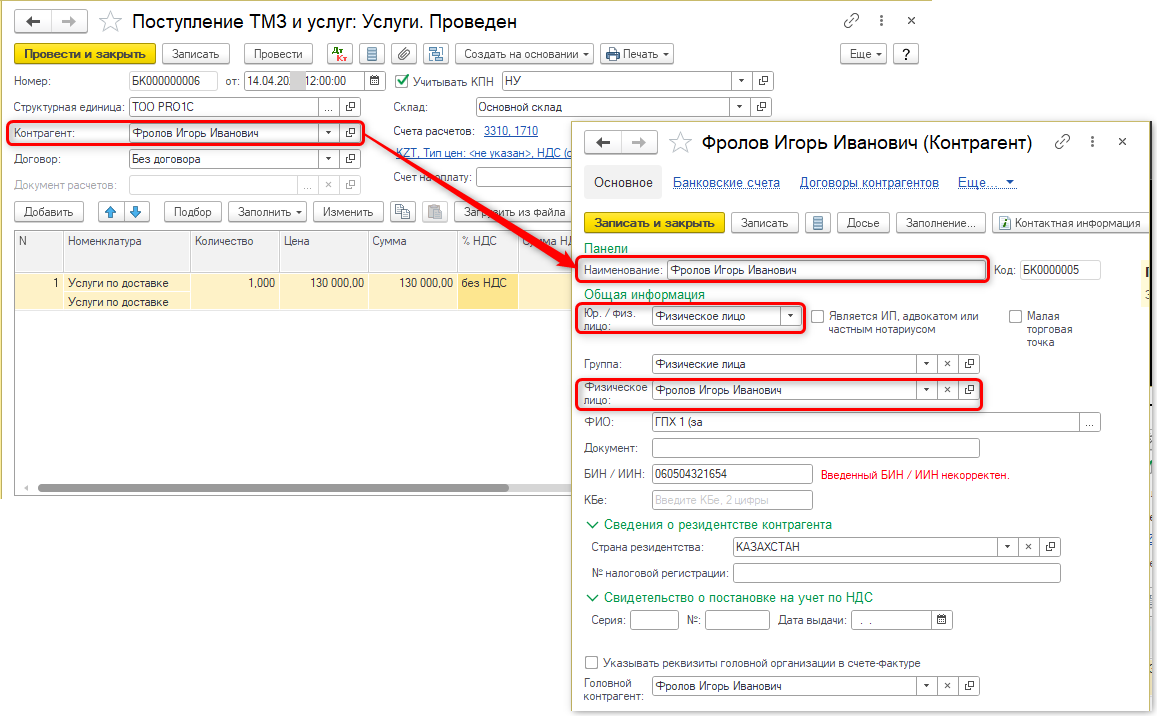Open attached files via paperclip icon
The image size is (1157, 716).
click(403, 54)
